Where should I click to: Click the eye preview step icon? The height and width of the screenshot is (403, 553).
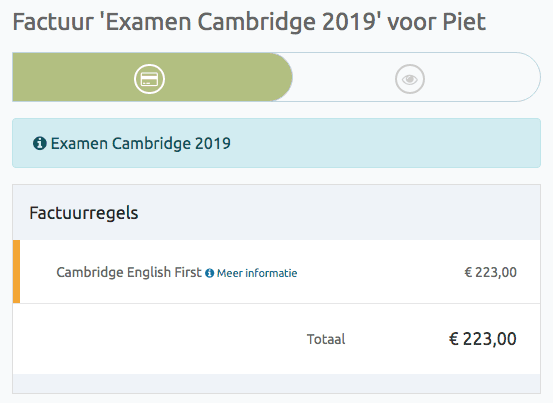tap(410, 79)
